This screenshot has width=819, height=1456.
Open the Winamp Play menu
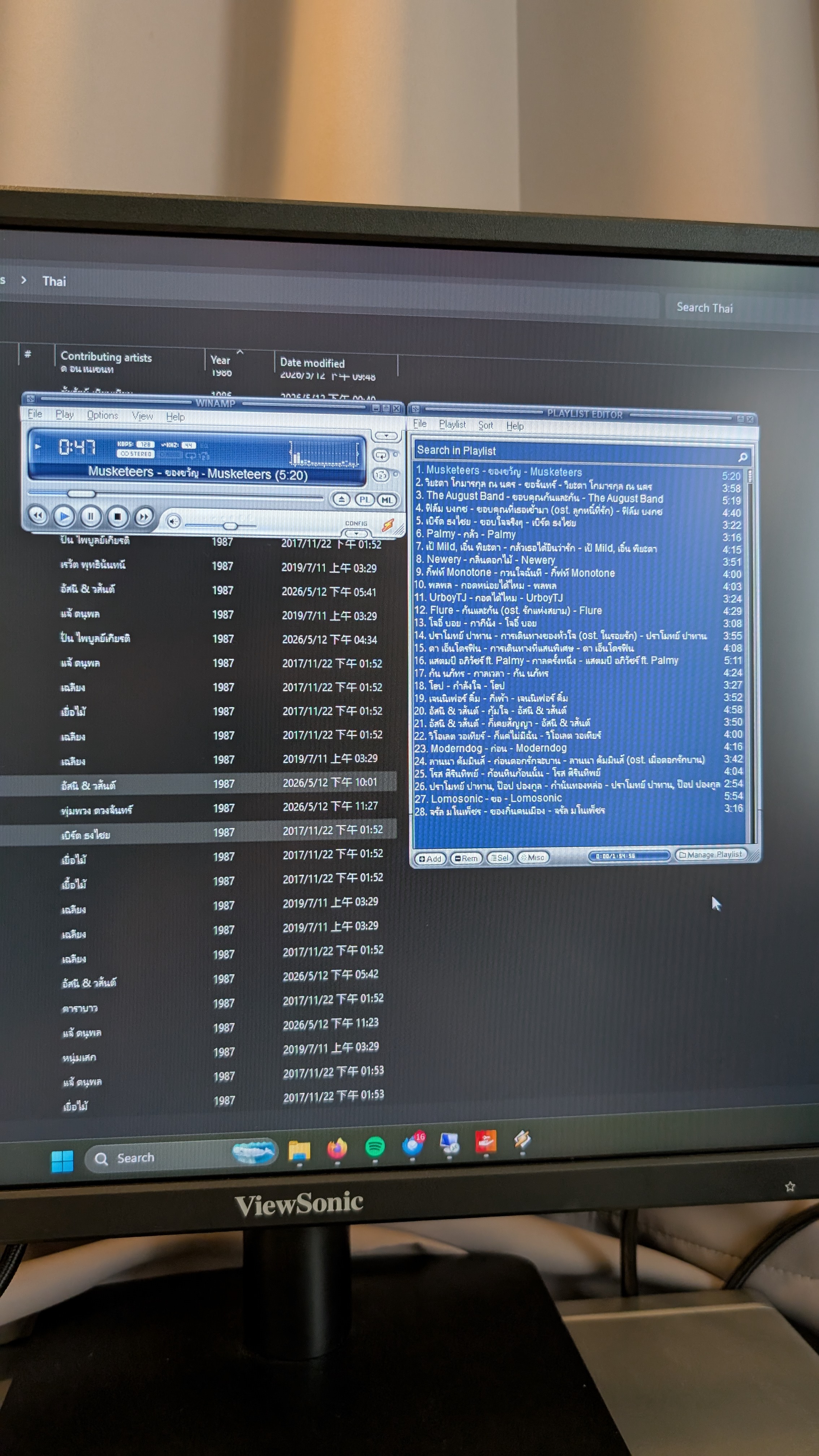click(x=65, y=414)
